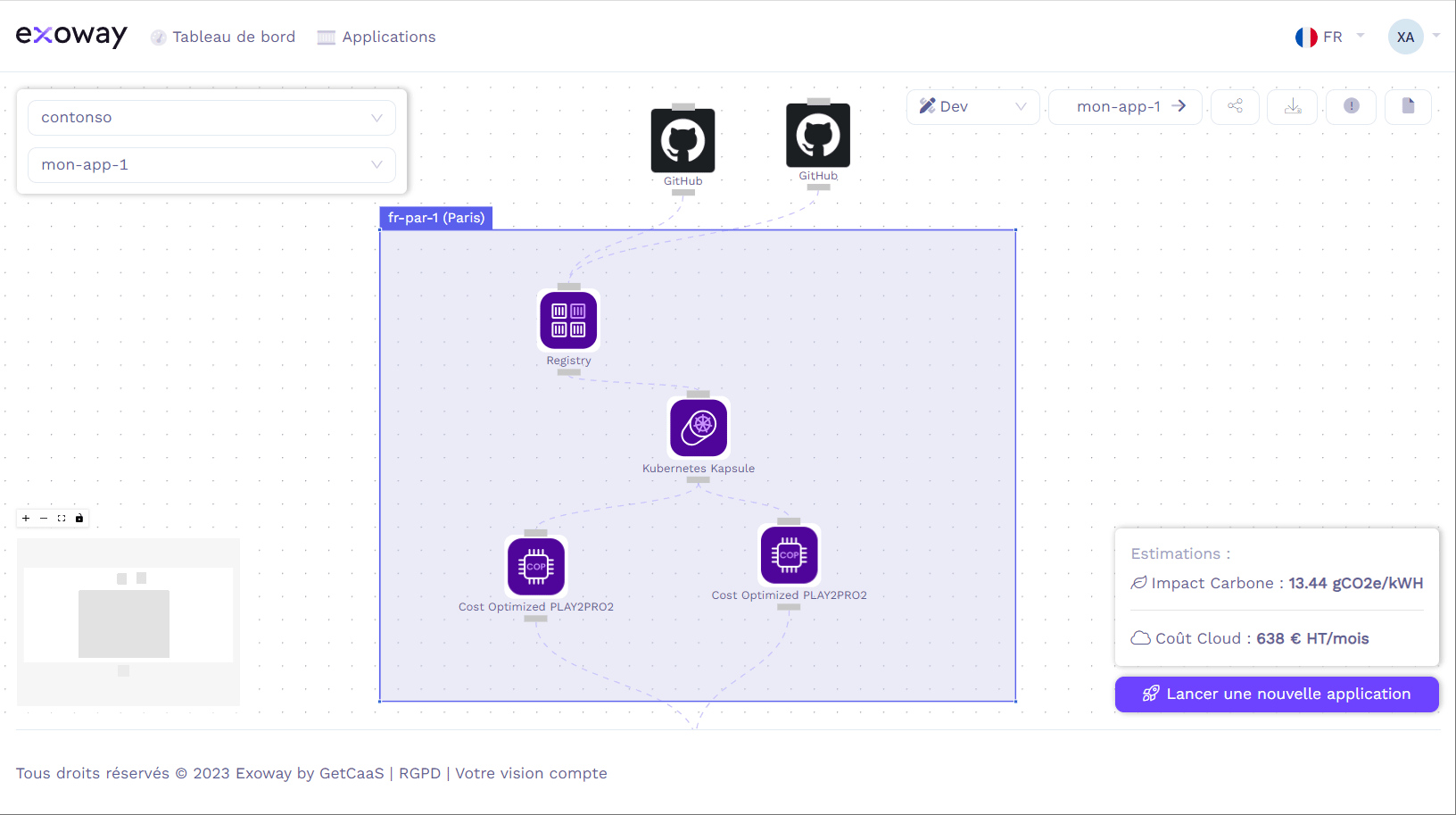The image size is (1456, 815).
Task: Zoom in on the canvas
Action: 26,518
